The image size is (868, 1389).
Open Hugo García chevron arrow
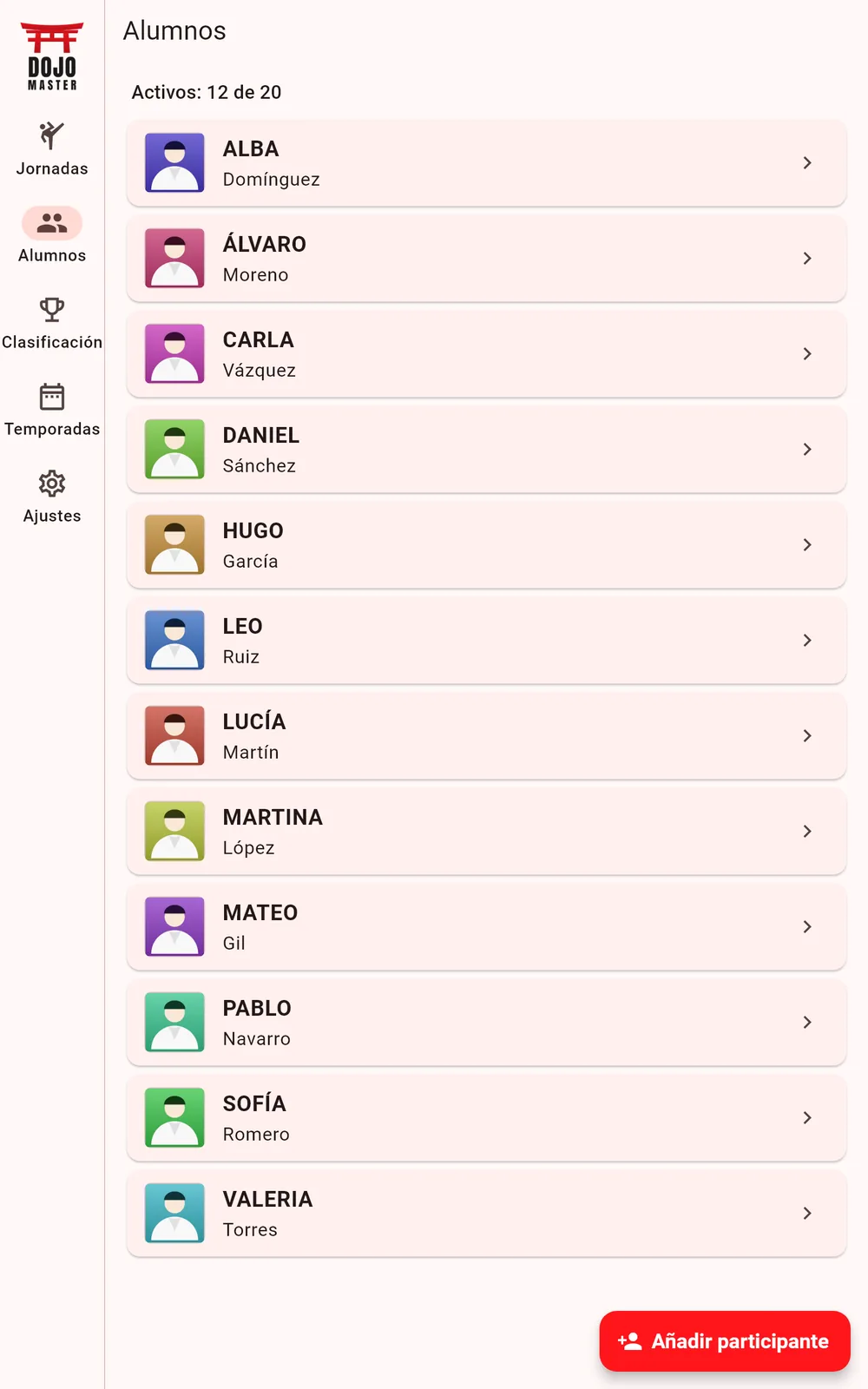pos(807,544)
